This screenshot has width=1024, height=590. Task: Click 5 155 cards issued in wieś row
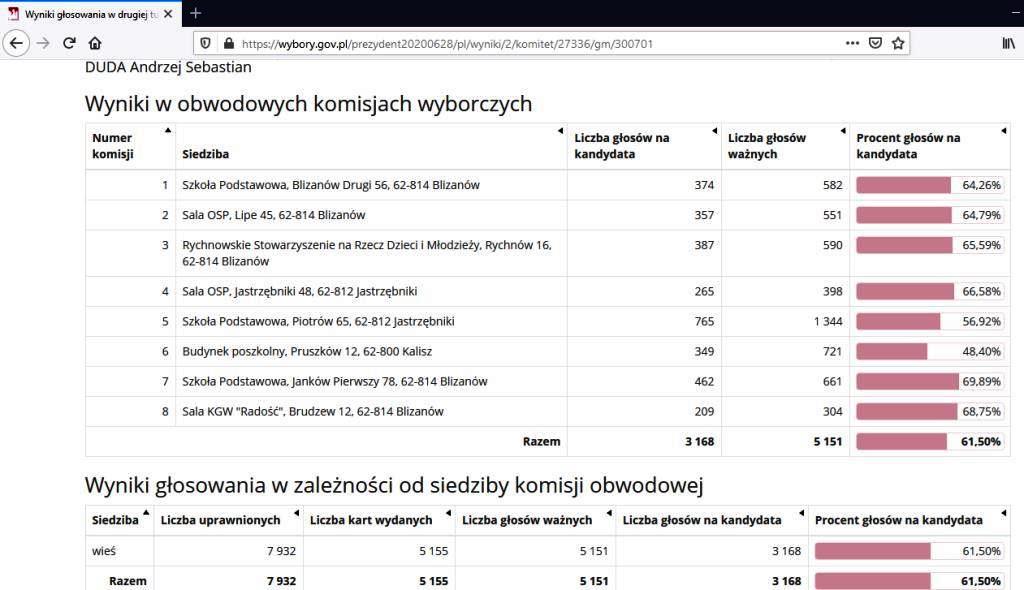(434, 551)
